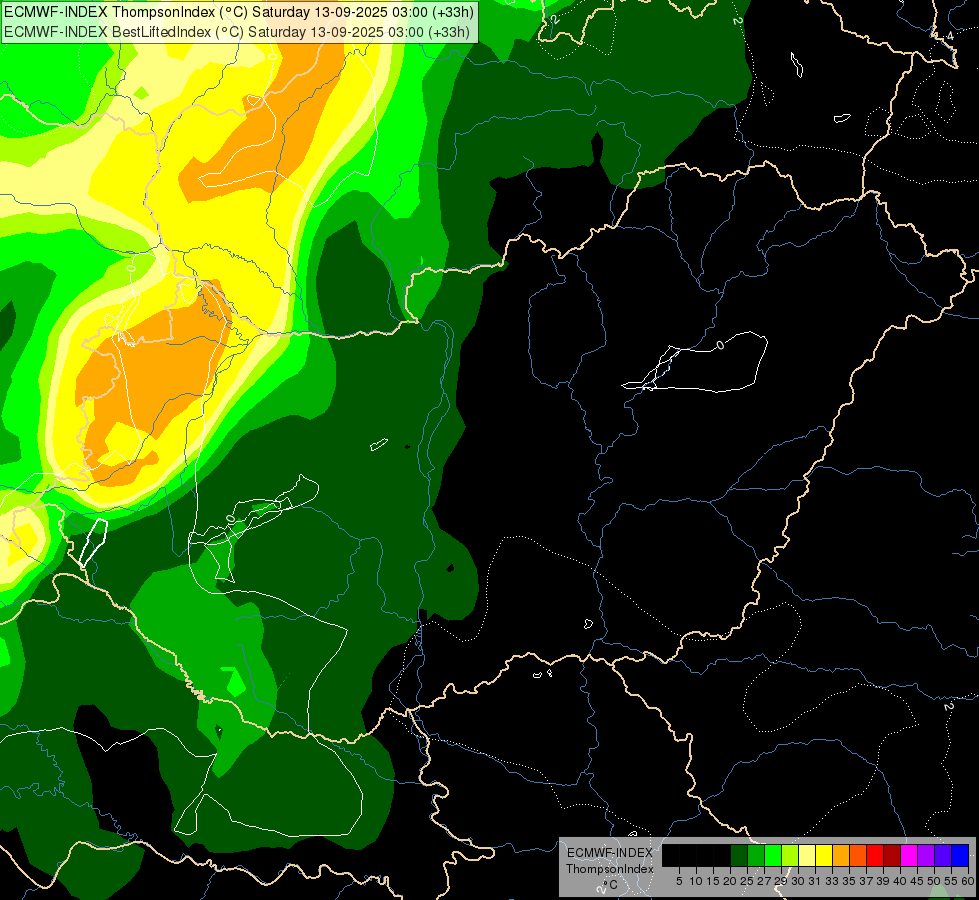The width and height of the screenshot is (979, 900).
Task: Click the legend tick label 39
Action: click(883, 881)
